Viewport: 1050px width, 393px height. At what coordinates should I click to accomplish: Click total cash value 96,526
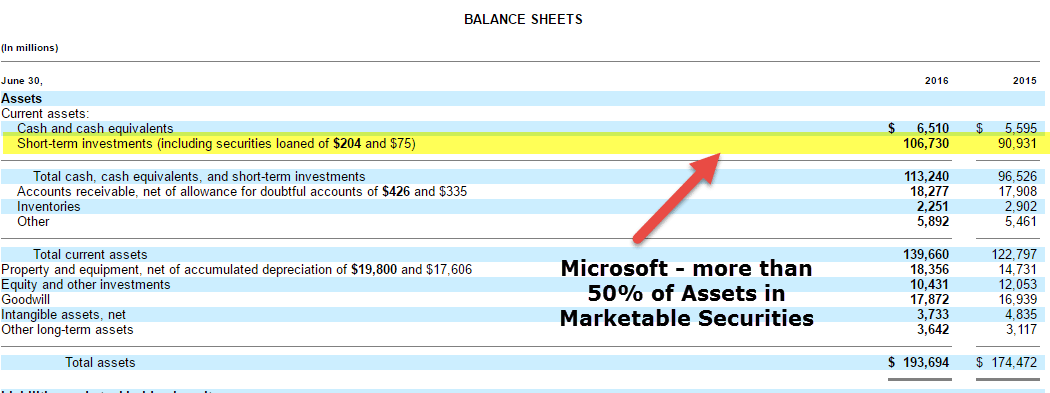coord(1017,177)
